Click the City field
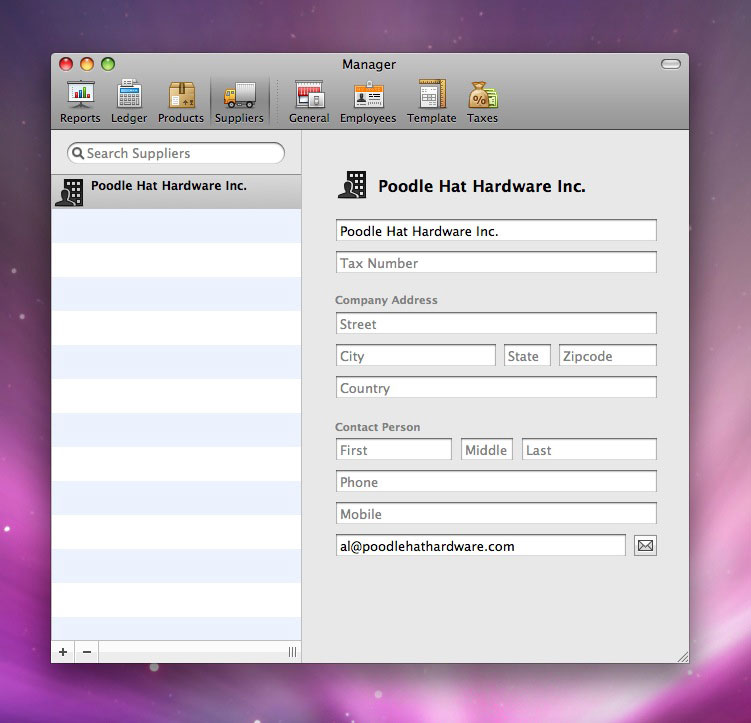Viewport: 751px width, 723px height. click(x=416, y=356)
